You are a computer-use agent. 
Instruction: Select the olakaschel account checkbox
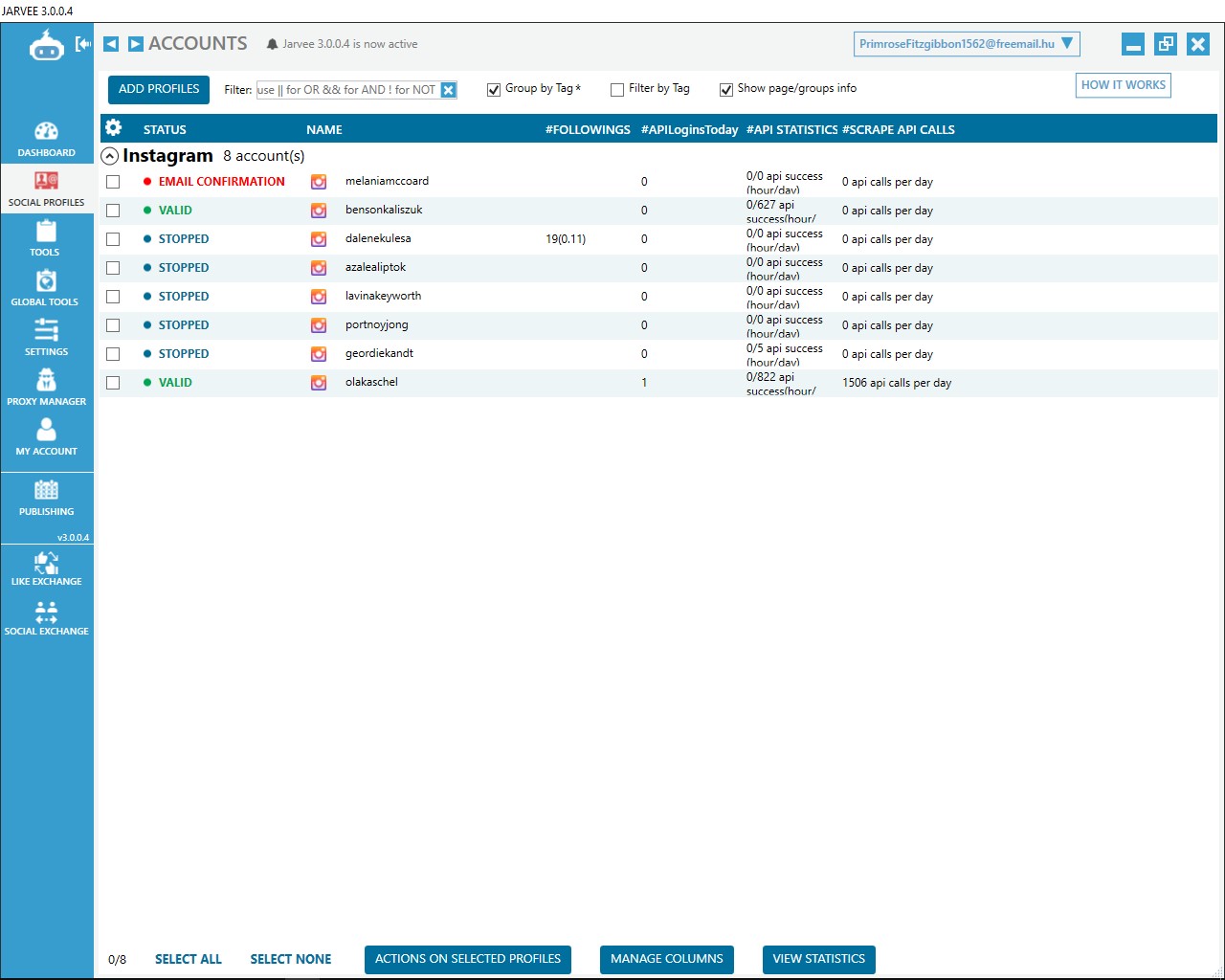click(113, 383)
